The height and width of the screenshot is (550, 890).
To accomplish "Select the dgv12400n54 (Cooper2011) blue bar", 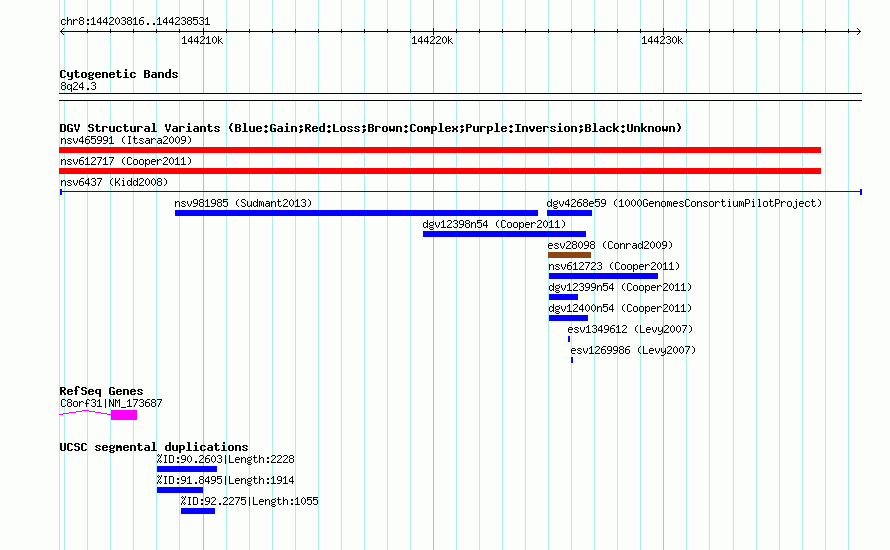I will tap(568, 318).
